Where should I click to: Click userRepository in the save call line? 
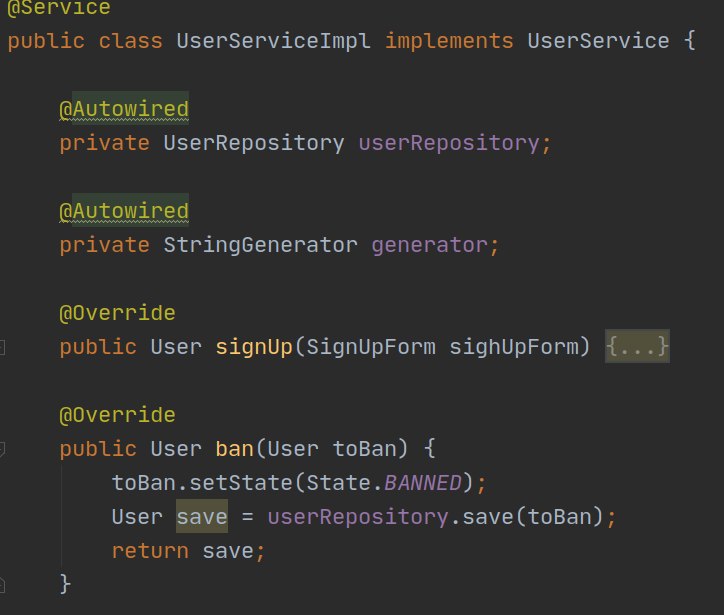(358, 517)
